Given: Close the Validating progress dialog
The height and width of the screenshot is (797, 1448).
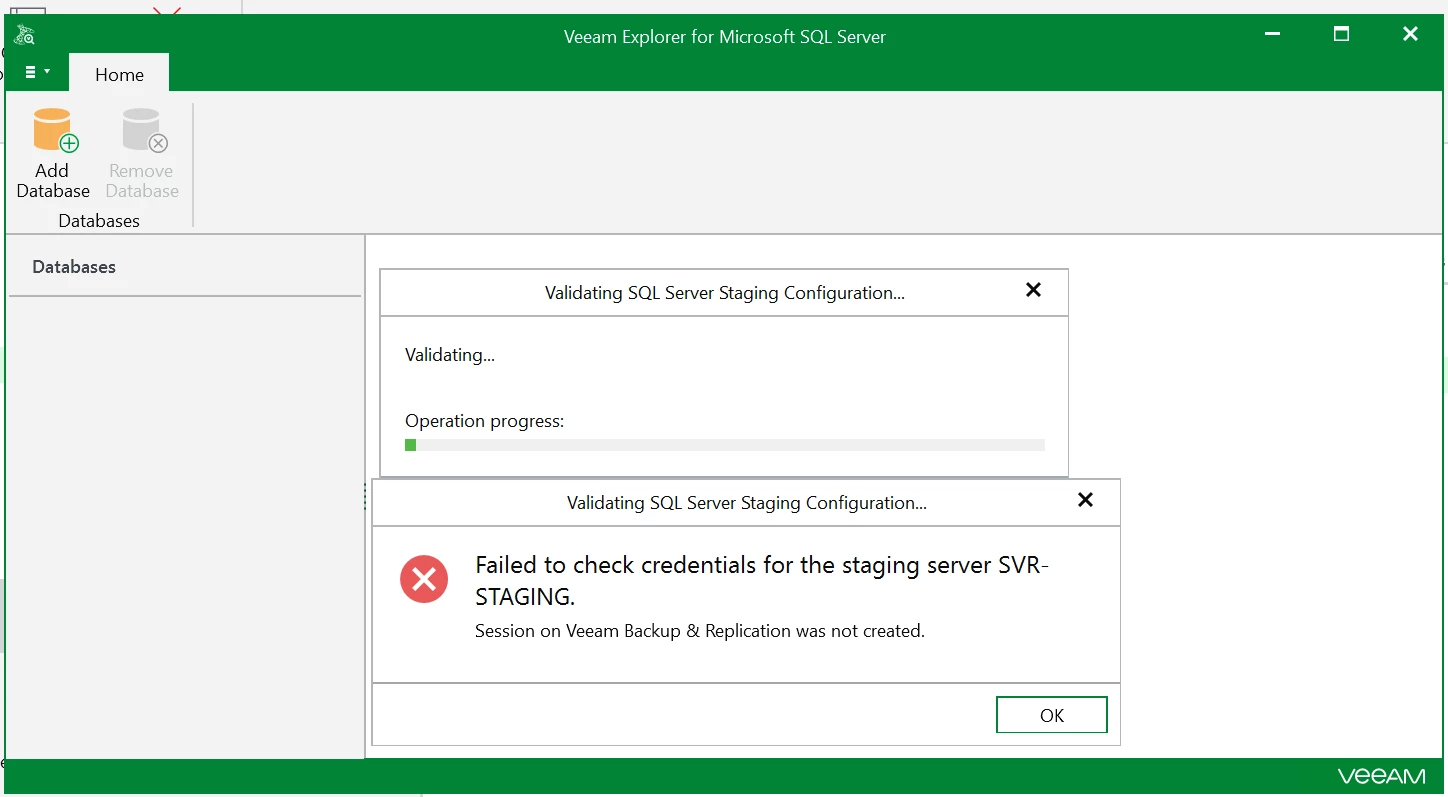Looking at the screenshot, I should coord(1034,290).
